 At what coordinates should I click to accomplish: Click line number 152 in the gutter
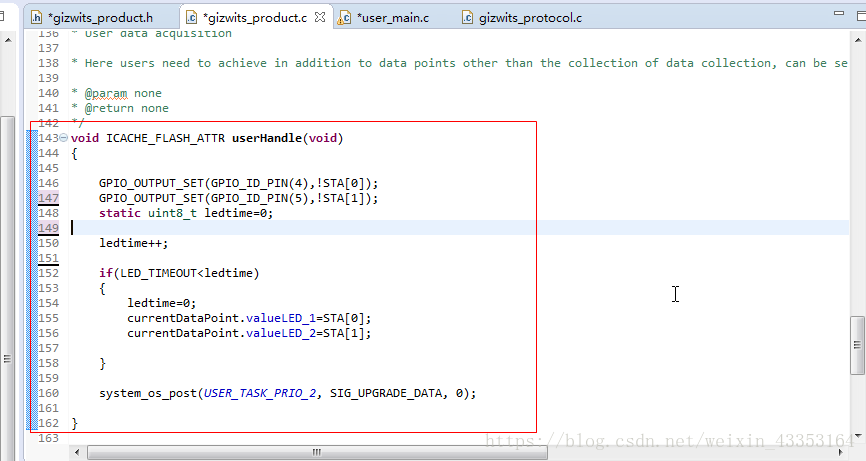(x=49, y=273)
